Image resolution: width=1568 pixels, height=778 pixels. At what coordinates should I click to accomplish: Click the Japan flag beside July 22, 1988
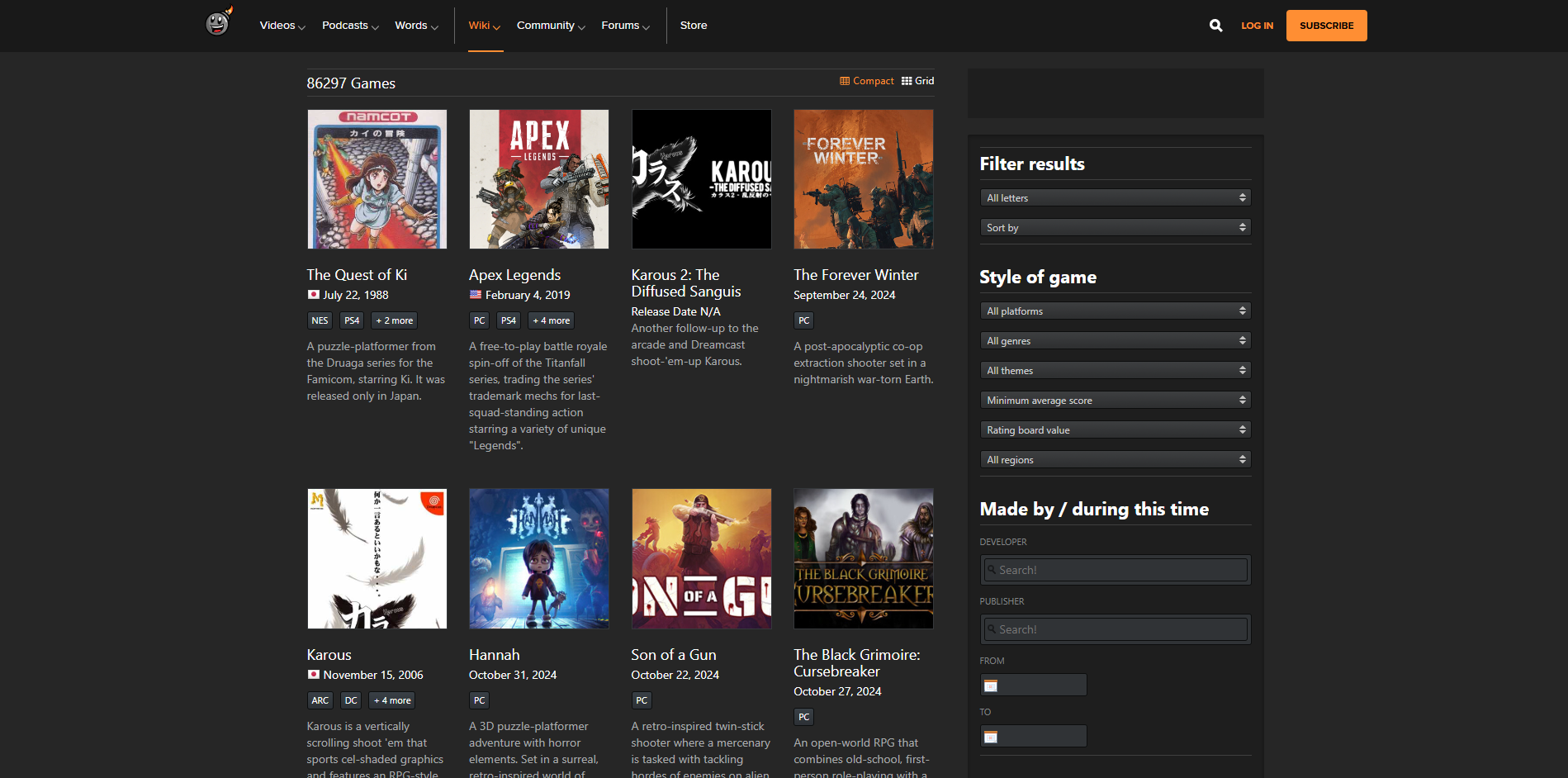click(314, 295)
